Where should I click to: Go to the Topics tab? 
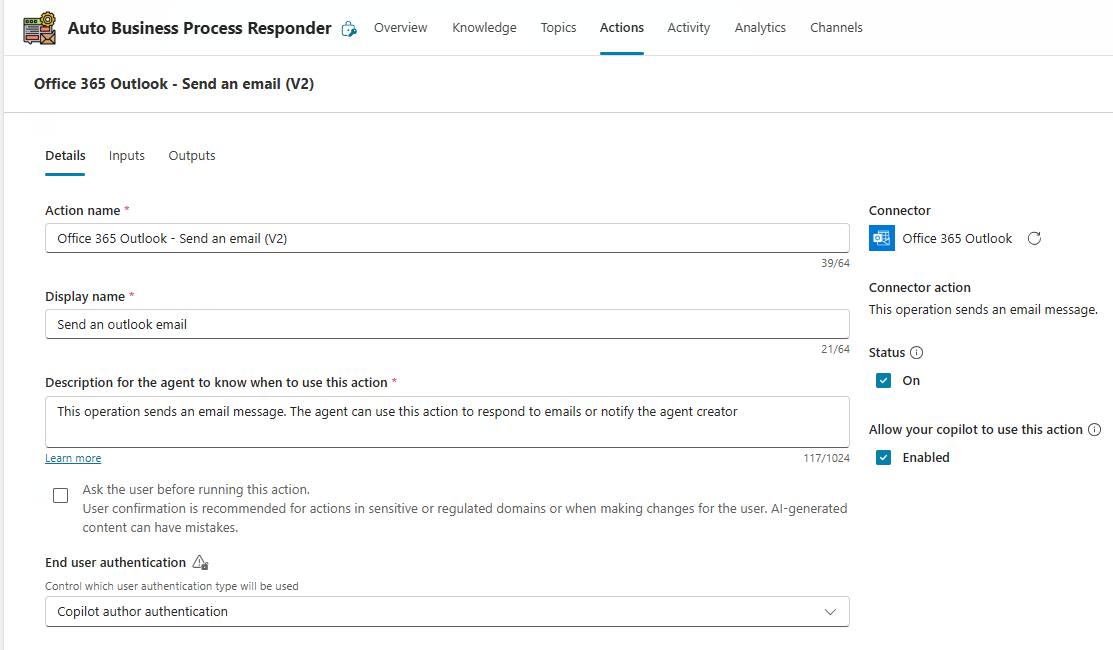click(x=558, y=28)
